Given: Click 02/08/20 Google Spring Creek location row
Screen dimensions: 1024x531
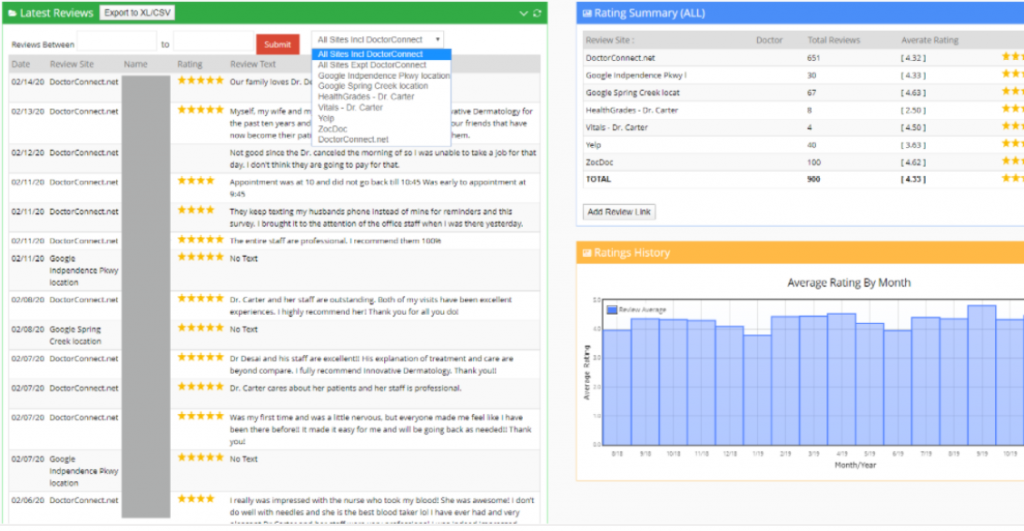Looking at the screenshot, I should click(x=274, y=334).
